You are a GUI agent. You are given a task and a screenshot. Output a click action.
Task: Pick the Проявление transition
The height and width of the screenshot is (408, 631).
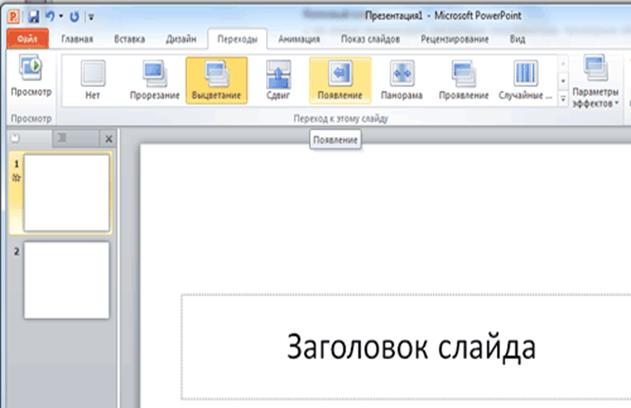(x=463, y=80)
